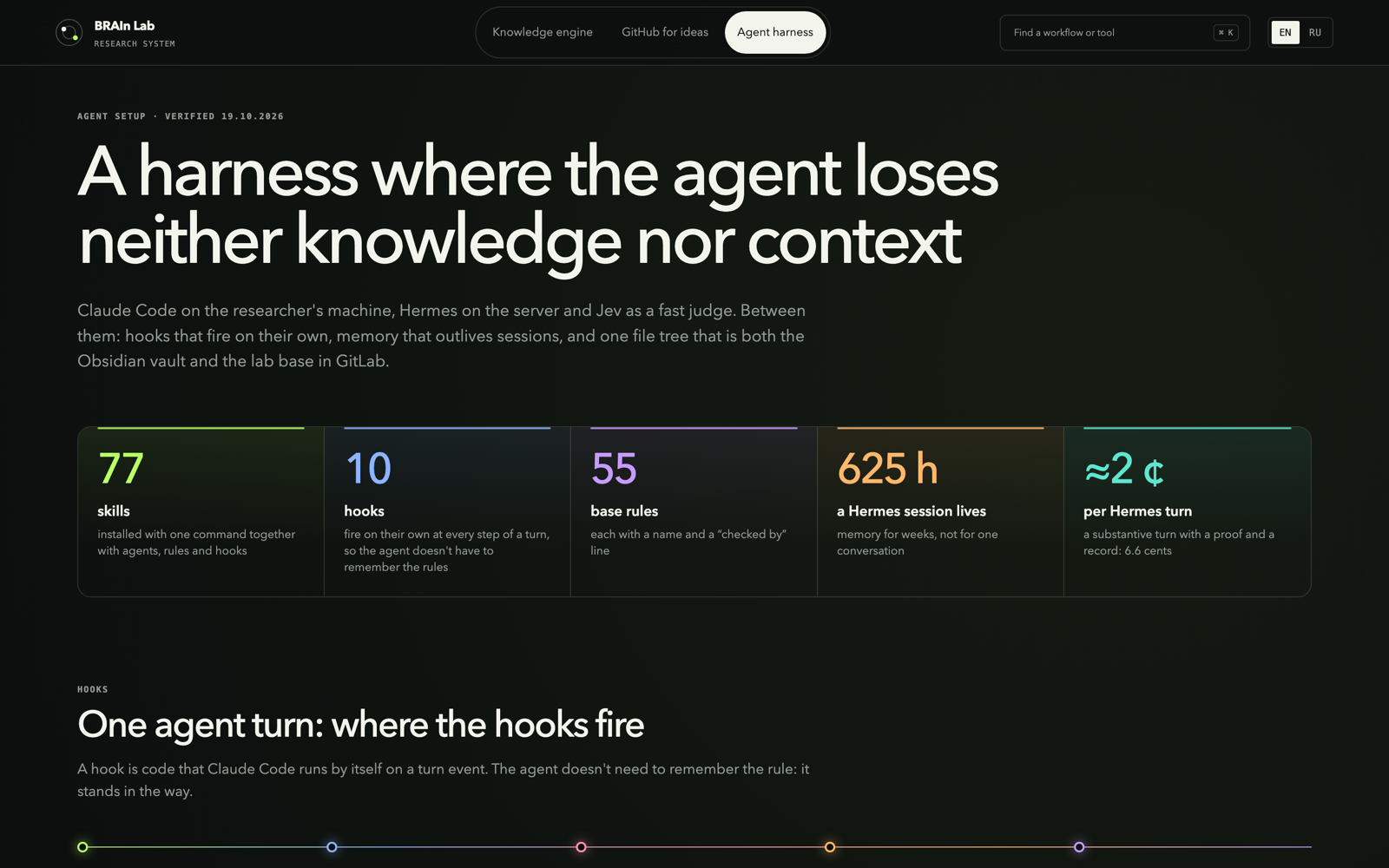Click the "a Hermes session lives" label

pyautogui.click(x=912, y=511)
